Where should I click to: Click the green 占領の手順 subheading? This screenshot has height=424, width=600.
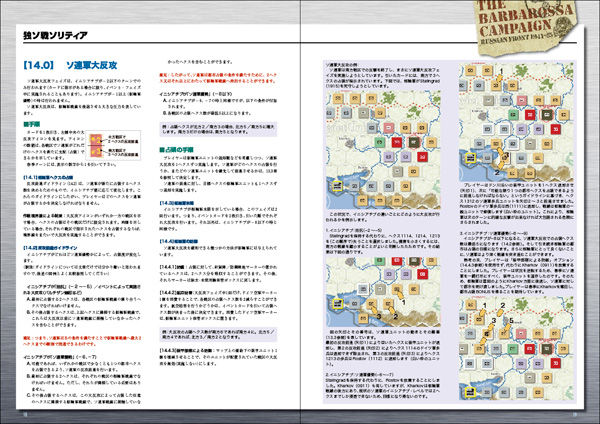(x=176, y=150)
